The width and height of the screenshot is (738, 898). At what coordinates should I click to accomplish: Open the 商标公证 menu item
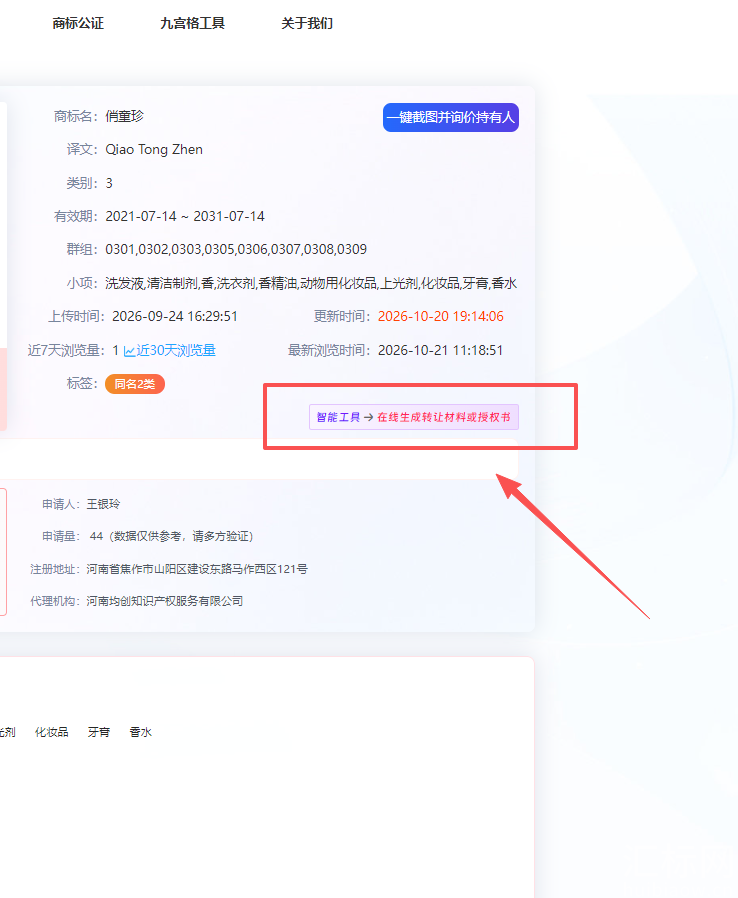[x=78, y=23]
